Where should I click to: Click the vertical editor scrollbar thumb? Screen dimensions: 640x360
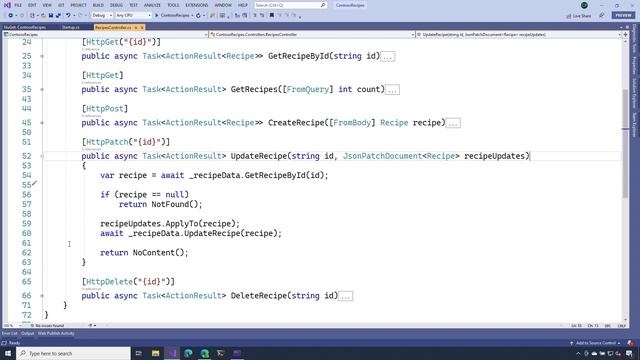point(625,143)
